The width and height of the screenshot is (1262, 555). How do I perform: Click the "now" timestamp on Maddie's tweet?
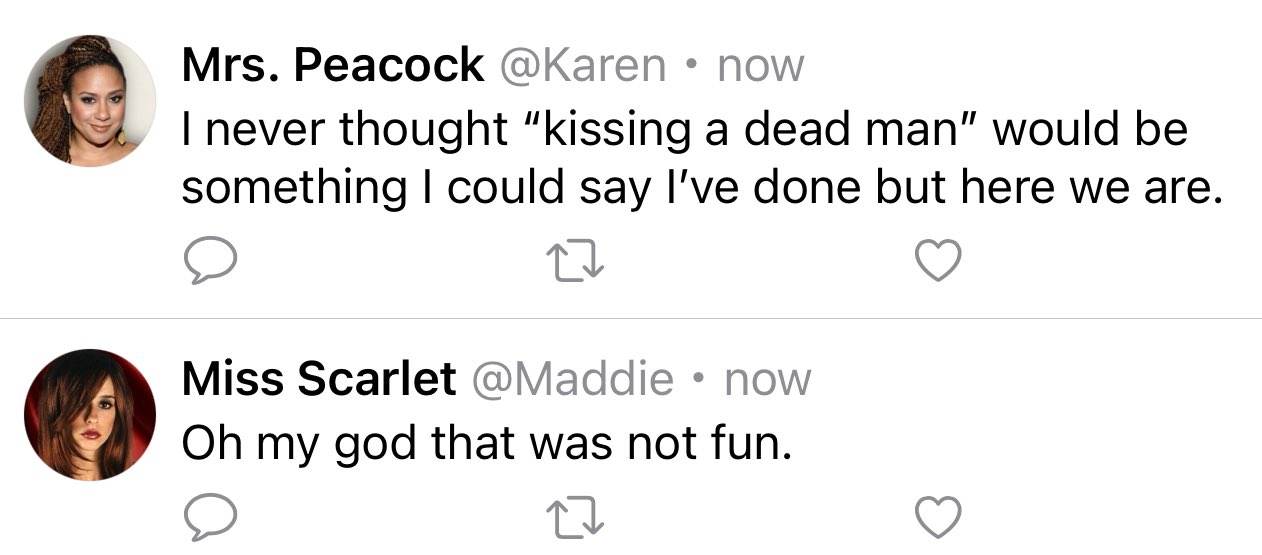(767, 381)
